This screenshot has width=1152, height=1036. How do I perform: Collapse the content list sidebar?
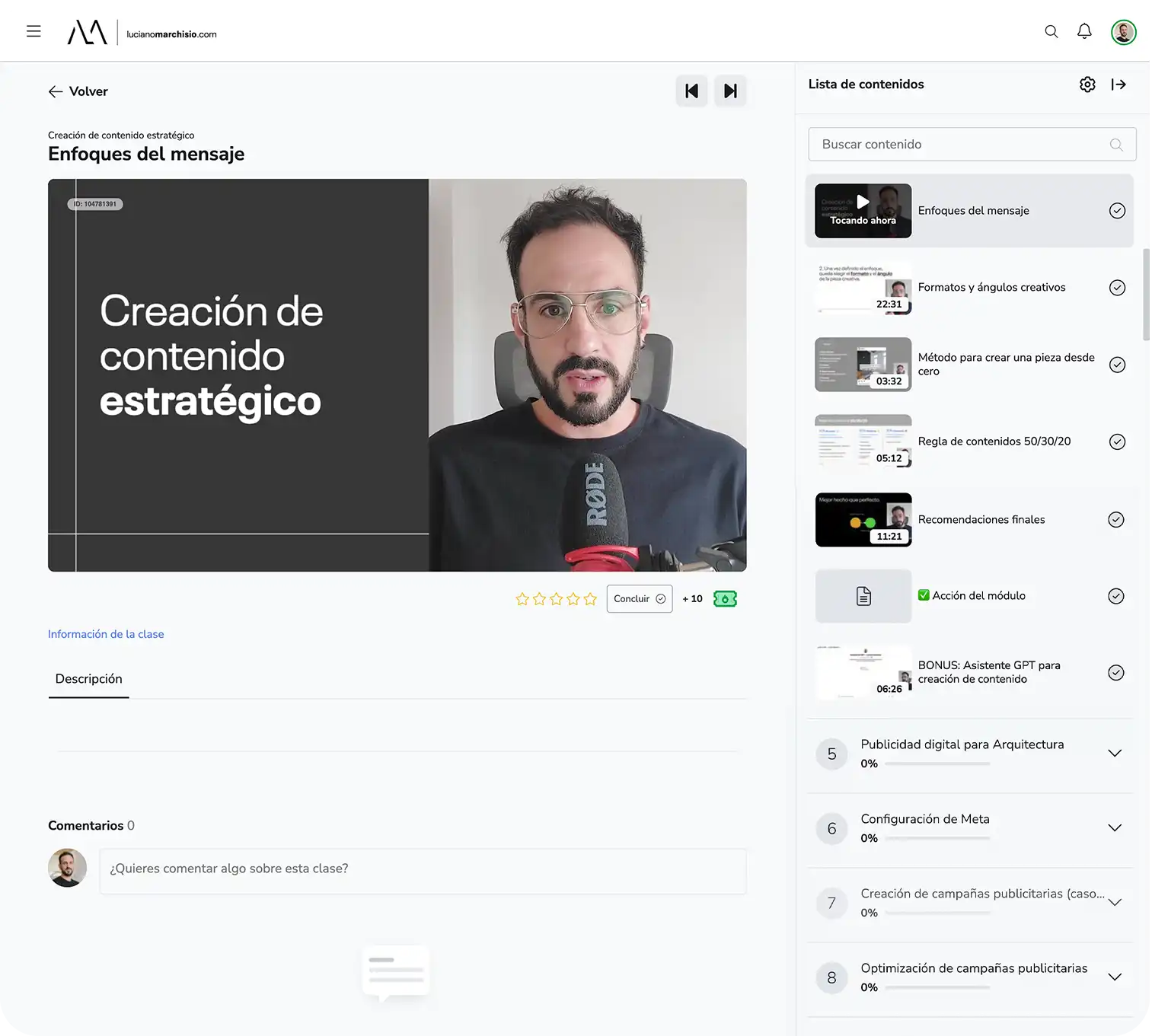pyautogui.click(x=1118, y=84)
